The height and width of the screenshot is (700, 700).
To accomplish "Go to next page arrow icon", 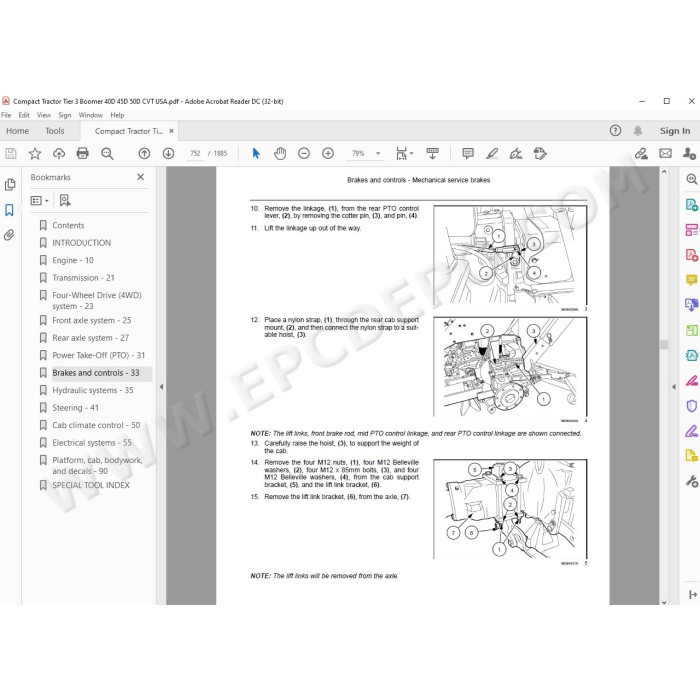I will [168, 154].
